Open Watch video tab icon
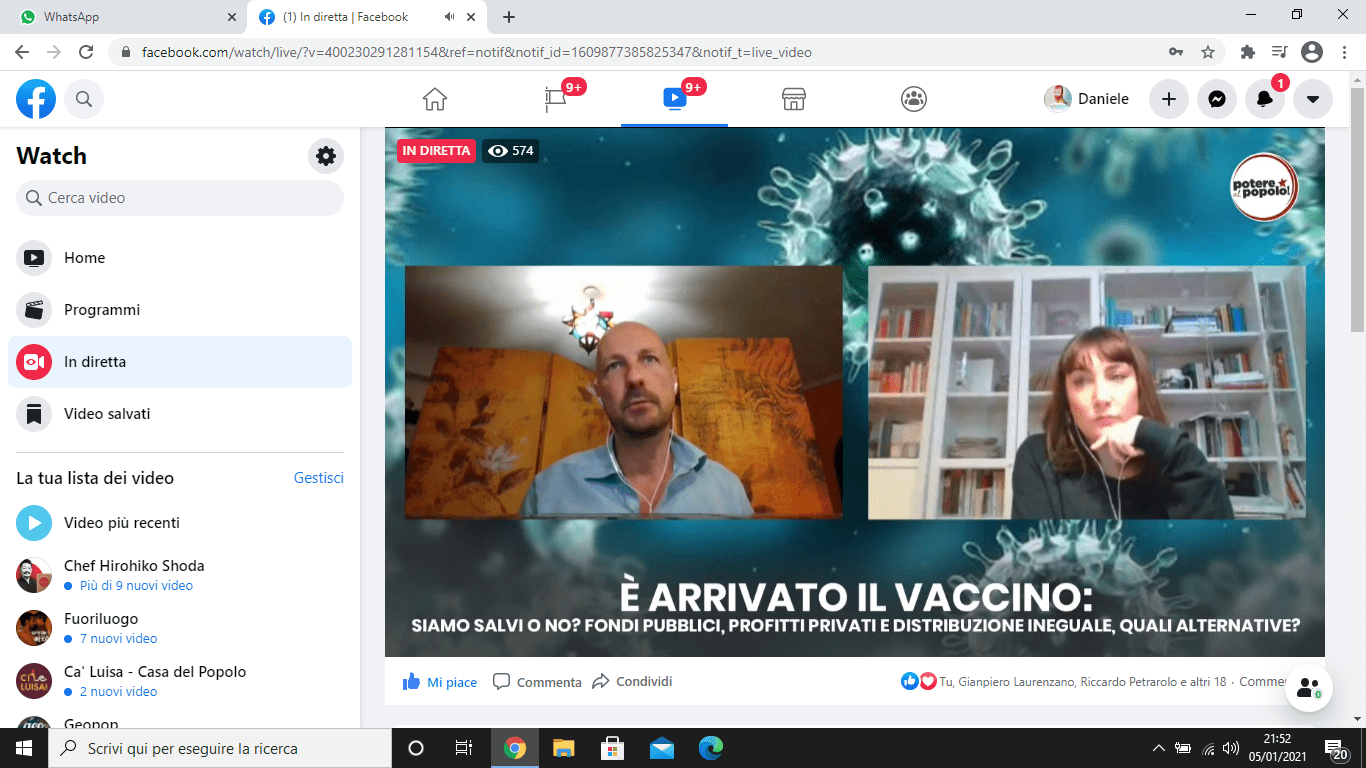The image size is (1366, 768). (674, 99)
